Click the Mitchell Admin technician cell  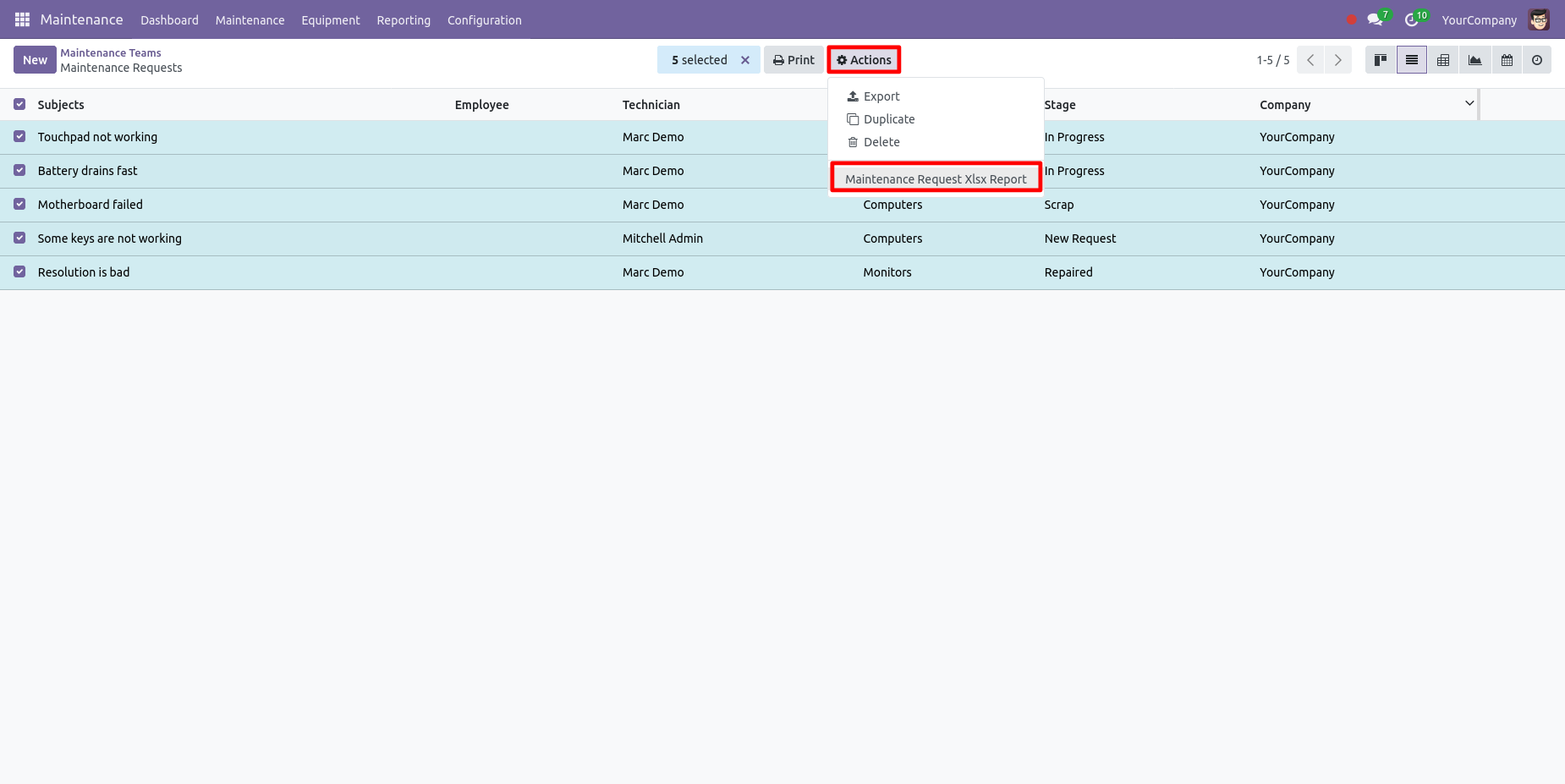pos(662,238)
